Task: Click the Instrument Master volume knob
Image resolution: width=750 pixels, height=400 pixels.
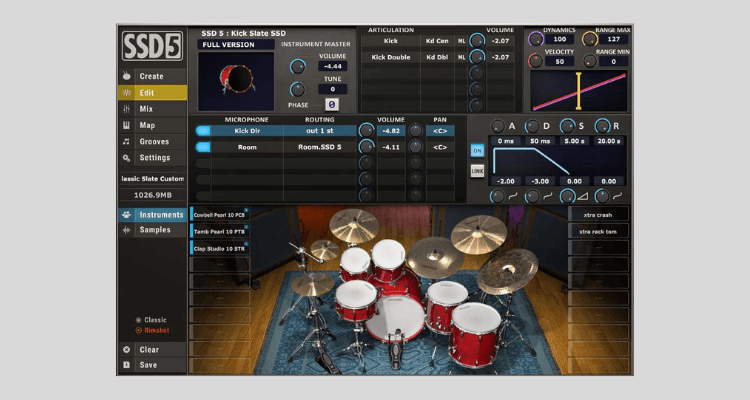Action: [298, 67]
